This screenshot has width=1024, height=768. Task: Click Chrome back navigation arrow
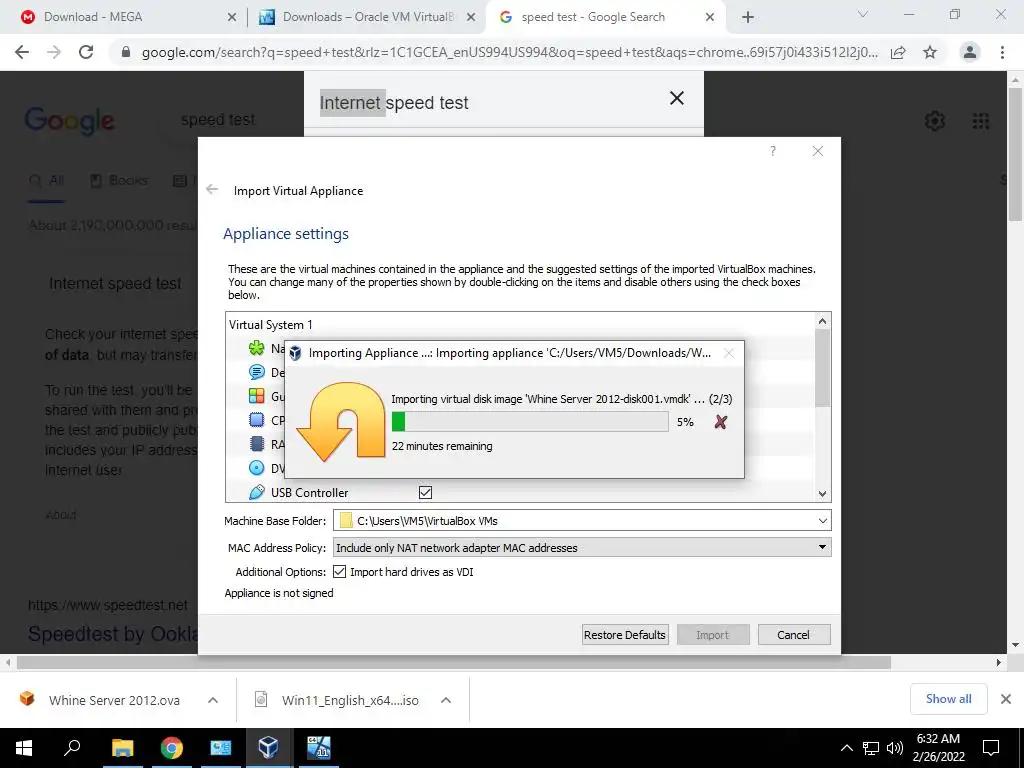(22, 52)
